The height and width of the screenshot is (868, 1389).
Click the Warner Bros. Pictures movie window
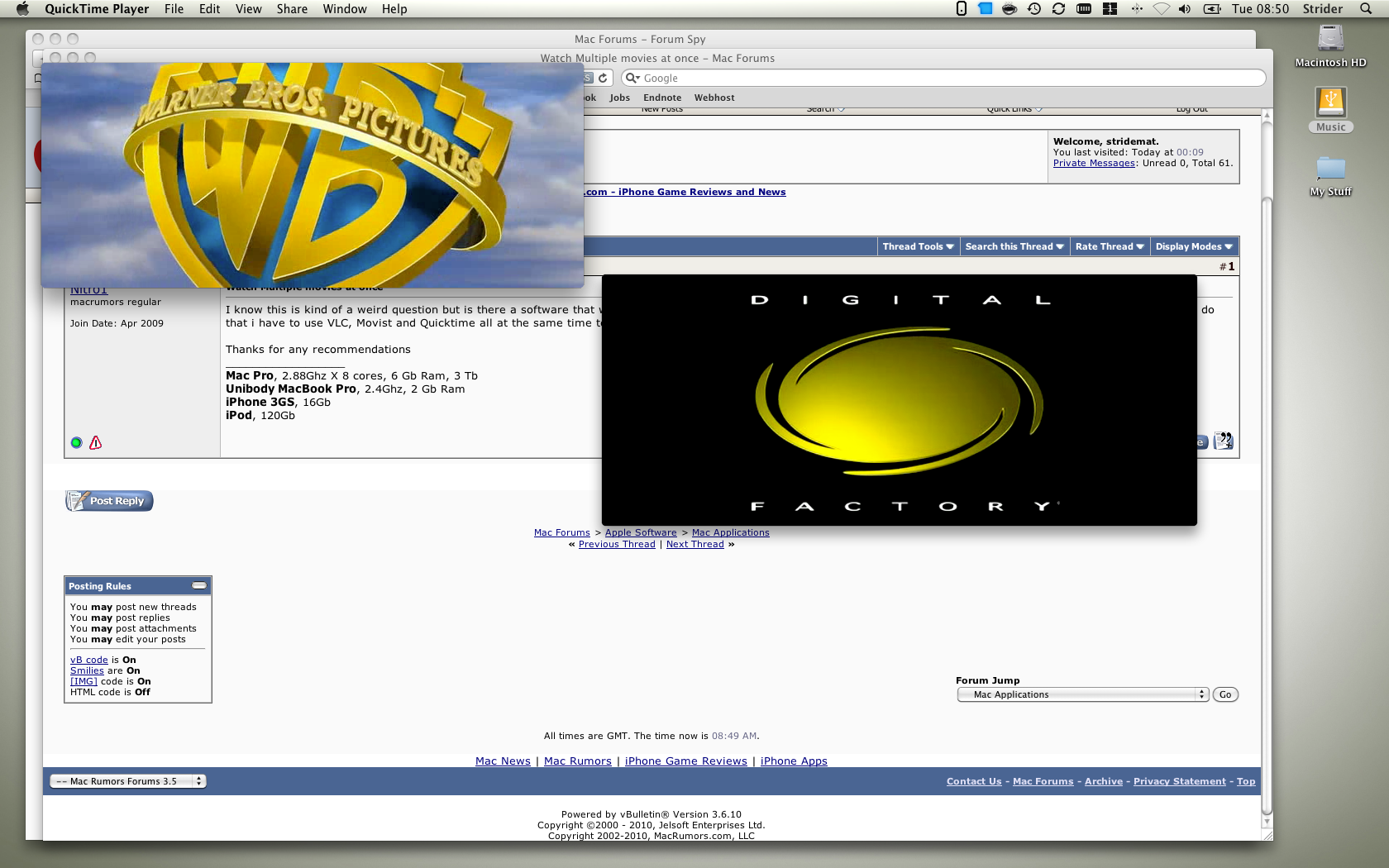pos(313,175)
